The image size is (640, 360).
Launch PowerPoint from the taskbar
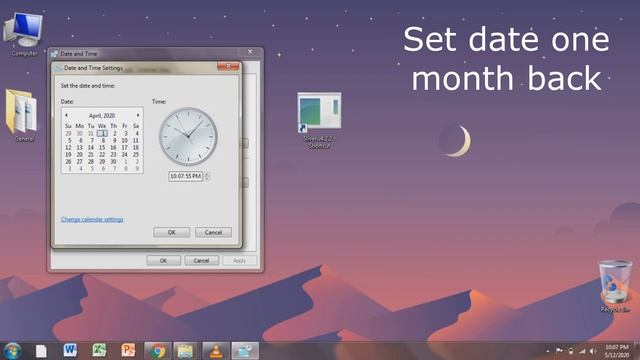point(128,350)
